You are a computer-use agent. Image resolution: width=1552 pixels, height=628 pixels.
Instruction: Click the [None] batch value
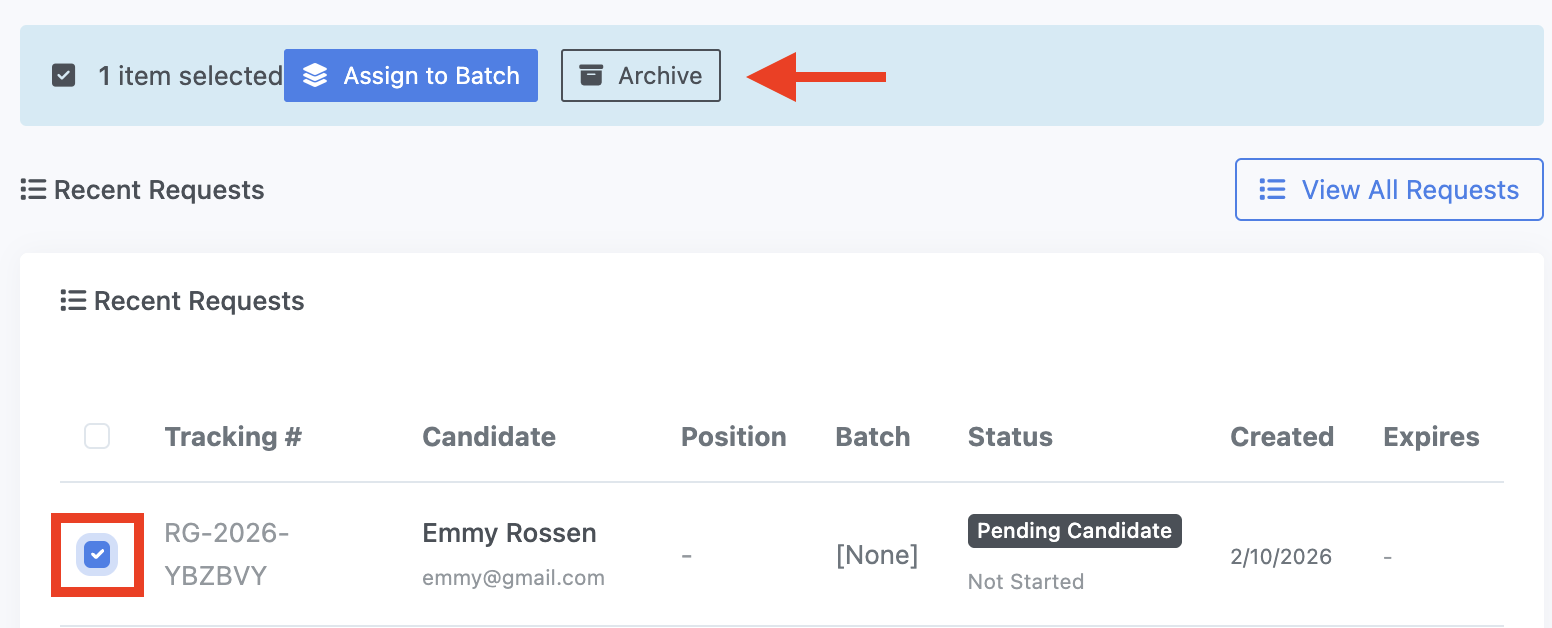coord(877,555)
